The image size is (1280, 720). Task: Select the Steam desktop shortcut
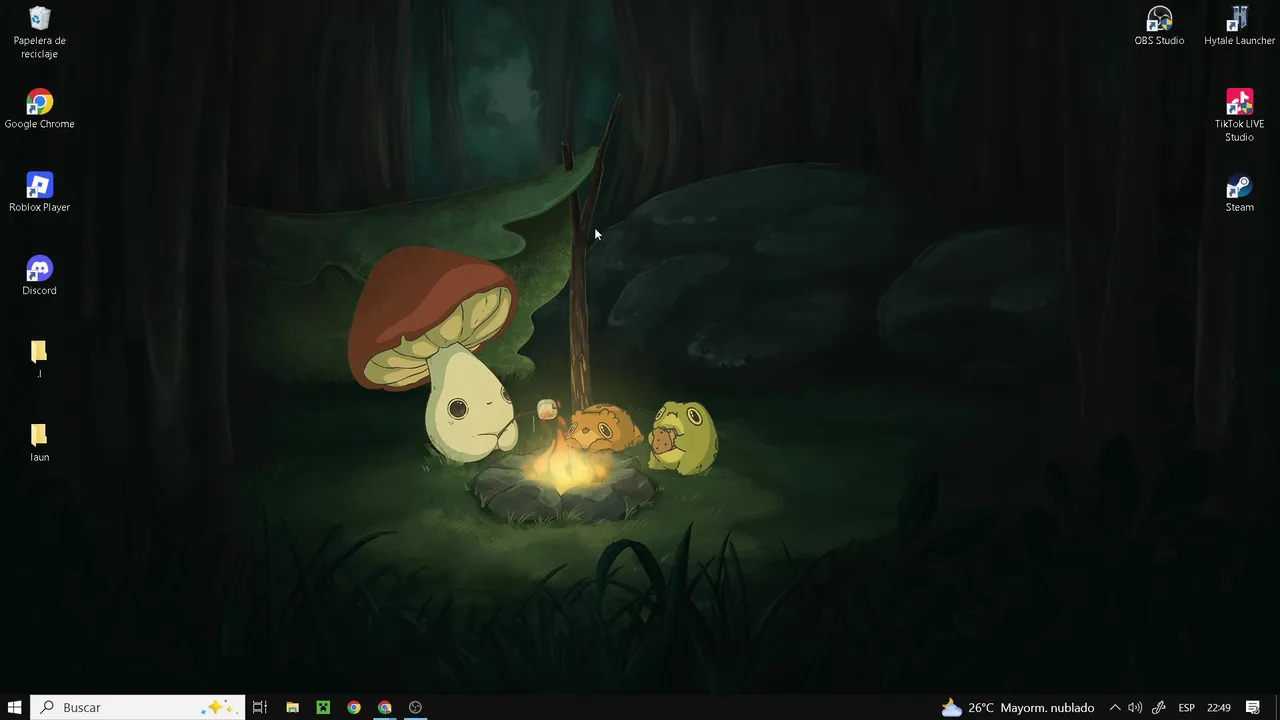tap(1239, 192)
